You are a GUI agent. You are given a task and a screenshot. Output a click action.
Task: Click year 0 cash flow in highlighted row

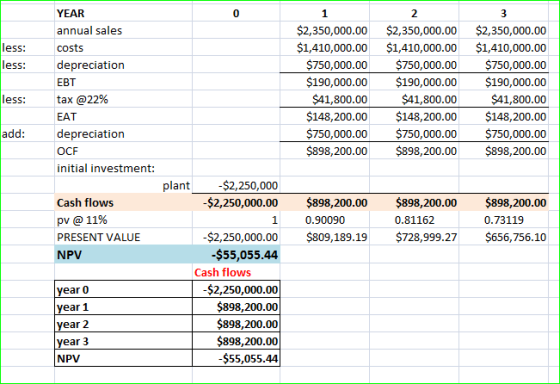point(240,203)
